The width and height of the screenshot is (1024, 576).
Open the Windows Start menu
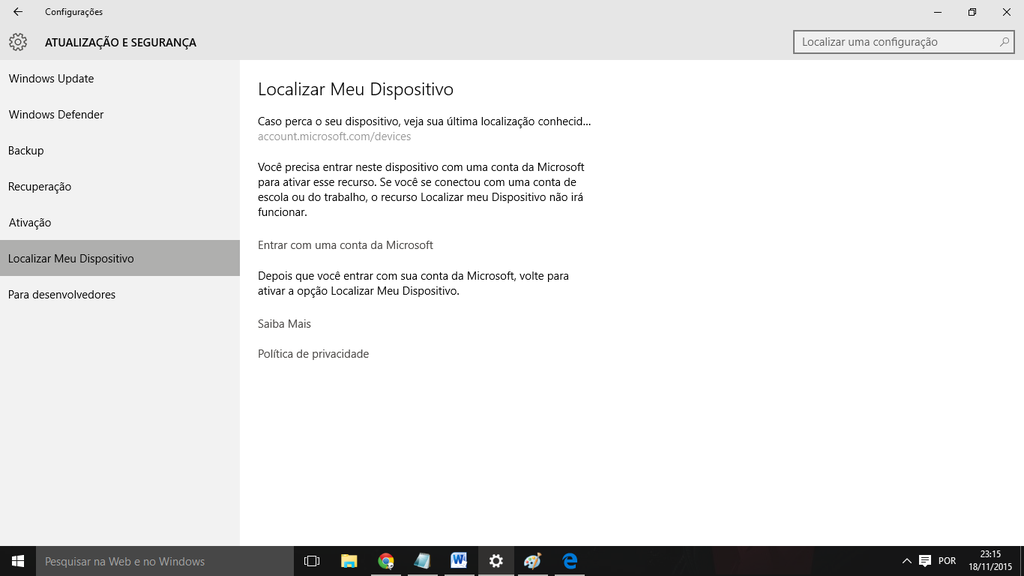point(18,561)
